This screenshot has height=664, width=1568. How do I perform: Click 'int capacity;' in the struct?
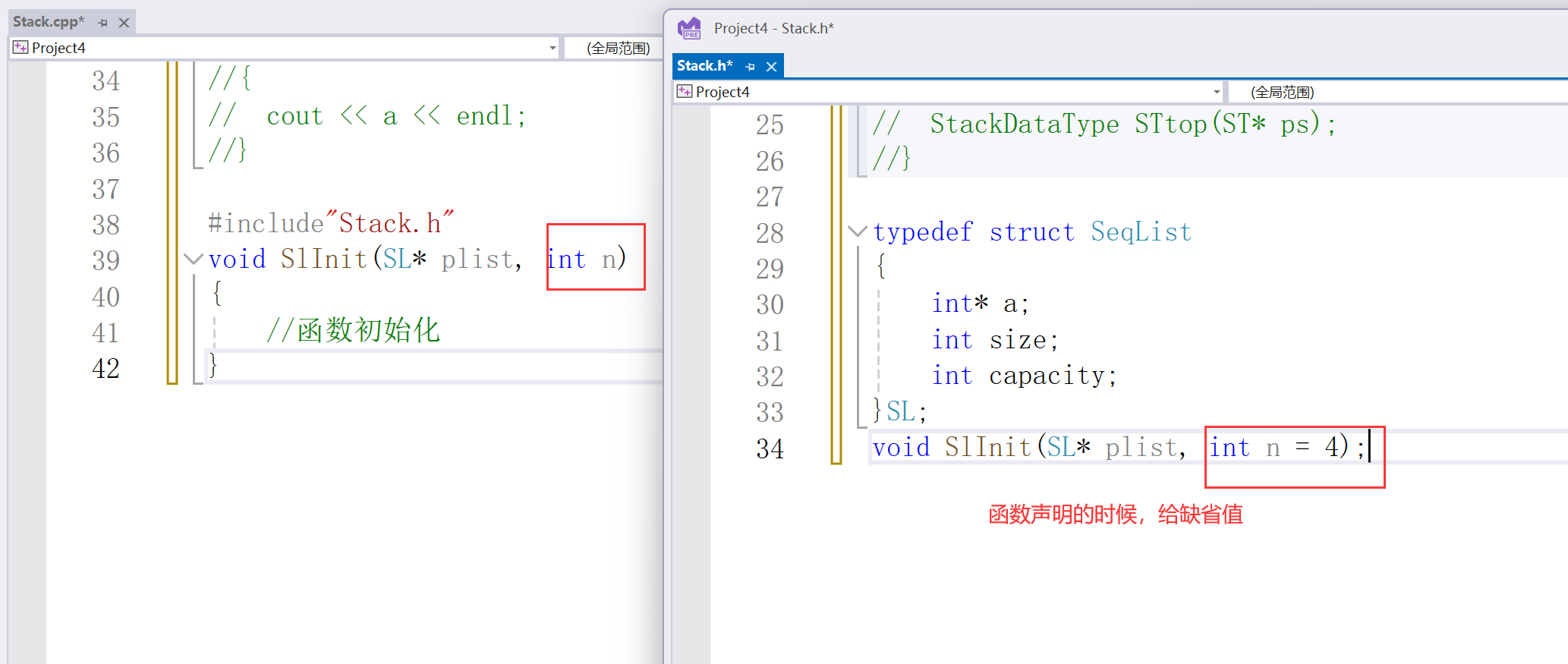1024,376
